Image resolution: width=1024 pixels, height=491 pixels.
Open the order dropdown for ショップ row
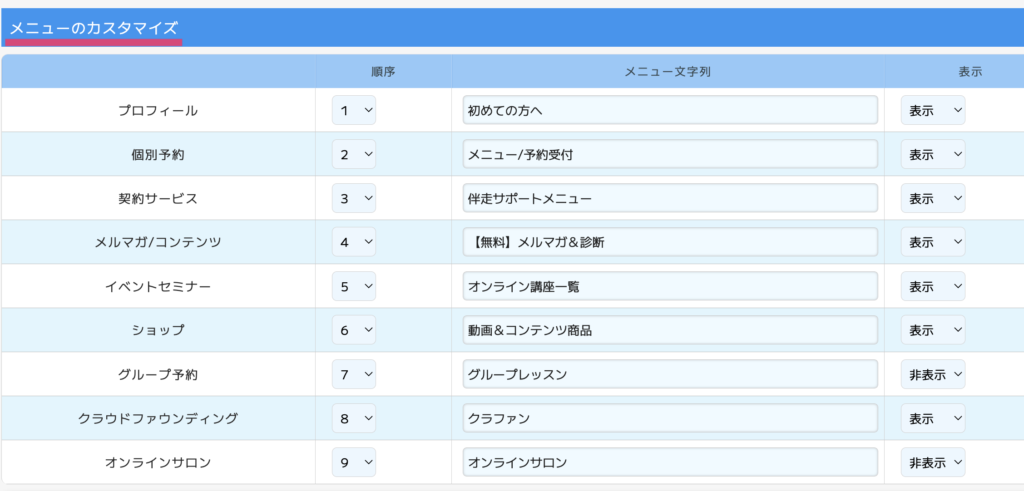click(x=354, y=330)
